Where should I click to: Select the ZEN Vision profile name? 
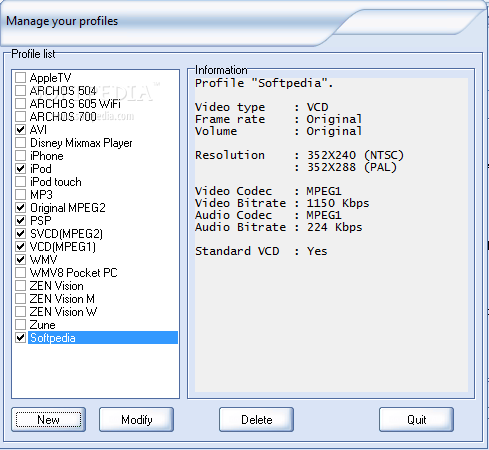click(56, 286)
